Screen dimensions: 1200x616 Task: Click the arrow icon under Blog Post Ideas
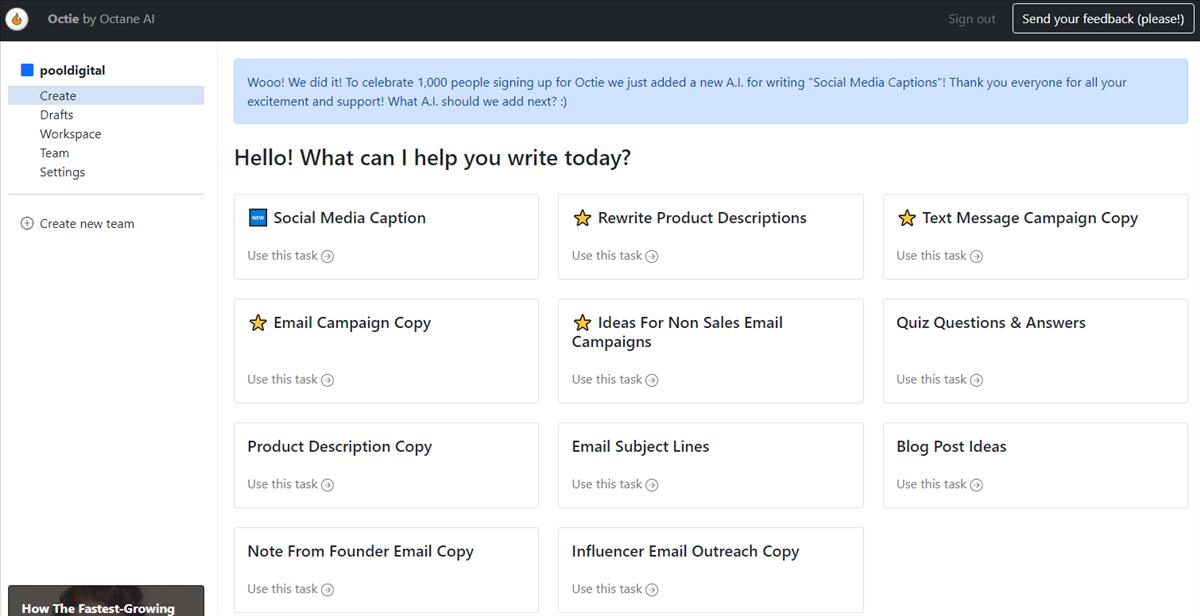(x=977, y=485)
